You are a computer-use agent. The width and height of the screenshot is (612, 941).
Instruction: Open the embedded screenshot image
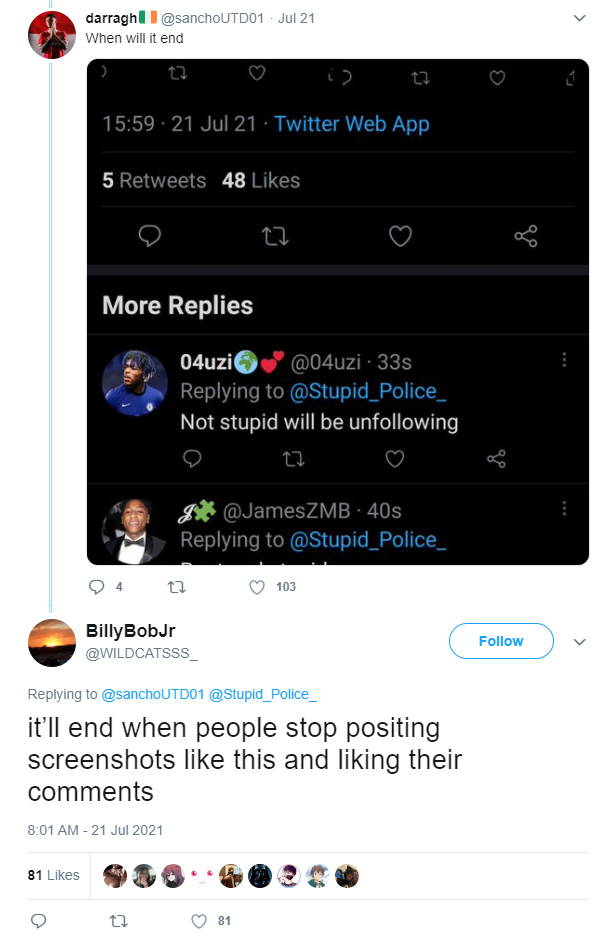point(338,311)
